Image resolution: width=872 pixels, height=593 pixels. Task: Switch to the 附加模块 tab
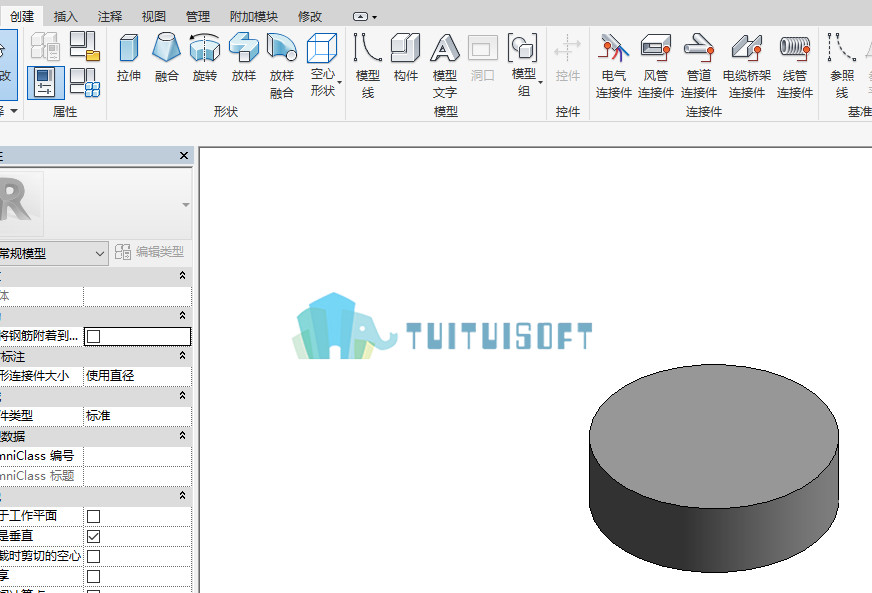pos(254,17)
